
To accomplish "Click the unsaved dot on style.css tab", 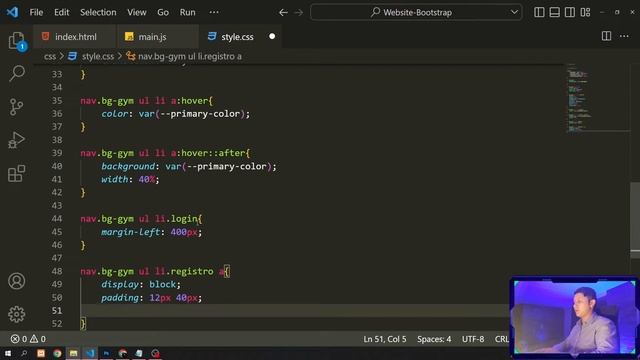I will point(272,36).
